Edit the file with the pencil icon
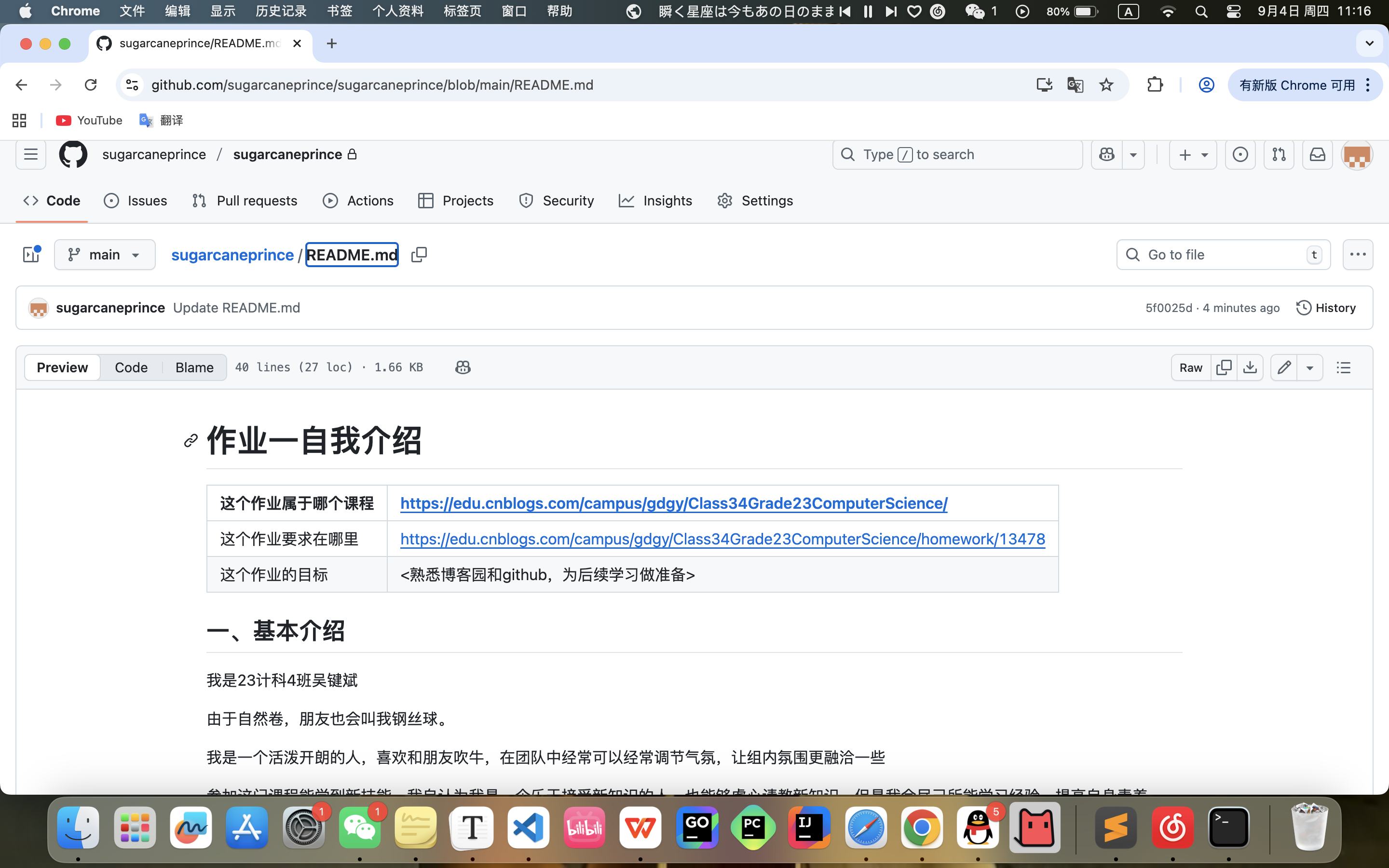The height and width of the screenshot is (868, 1389). tap(1284, 367)
